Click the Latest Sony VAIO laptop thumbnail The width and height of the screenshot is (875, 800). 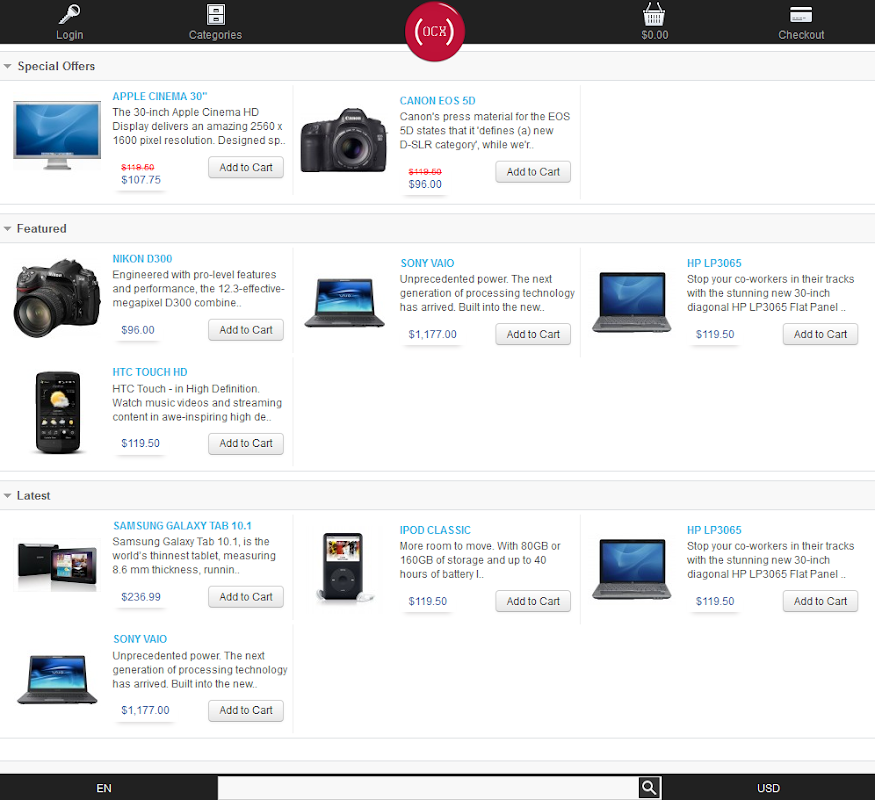coord(57,679)
